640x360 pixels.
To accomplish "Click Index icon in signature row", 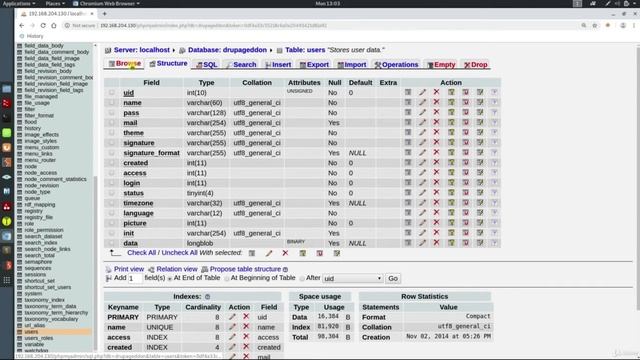I will tap(480, 142).
